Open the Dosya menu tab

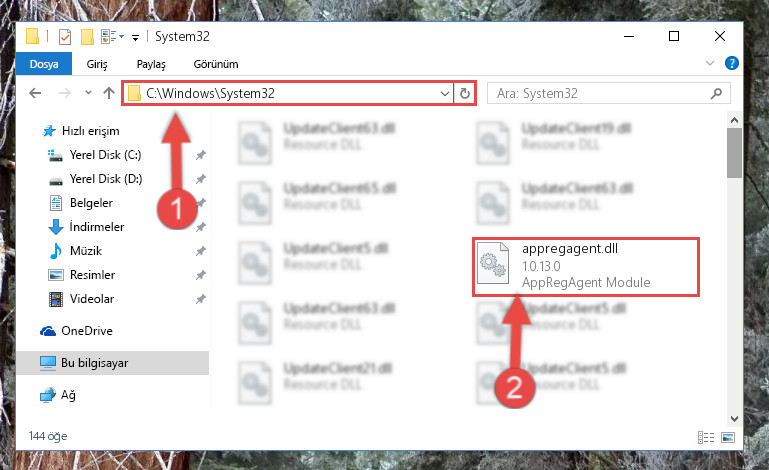[44, 64]
